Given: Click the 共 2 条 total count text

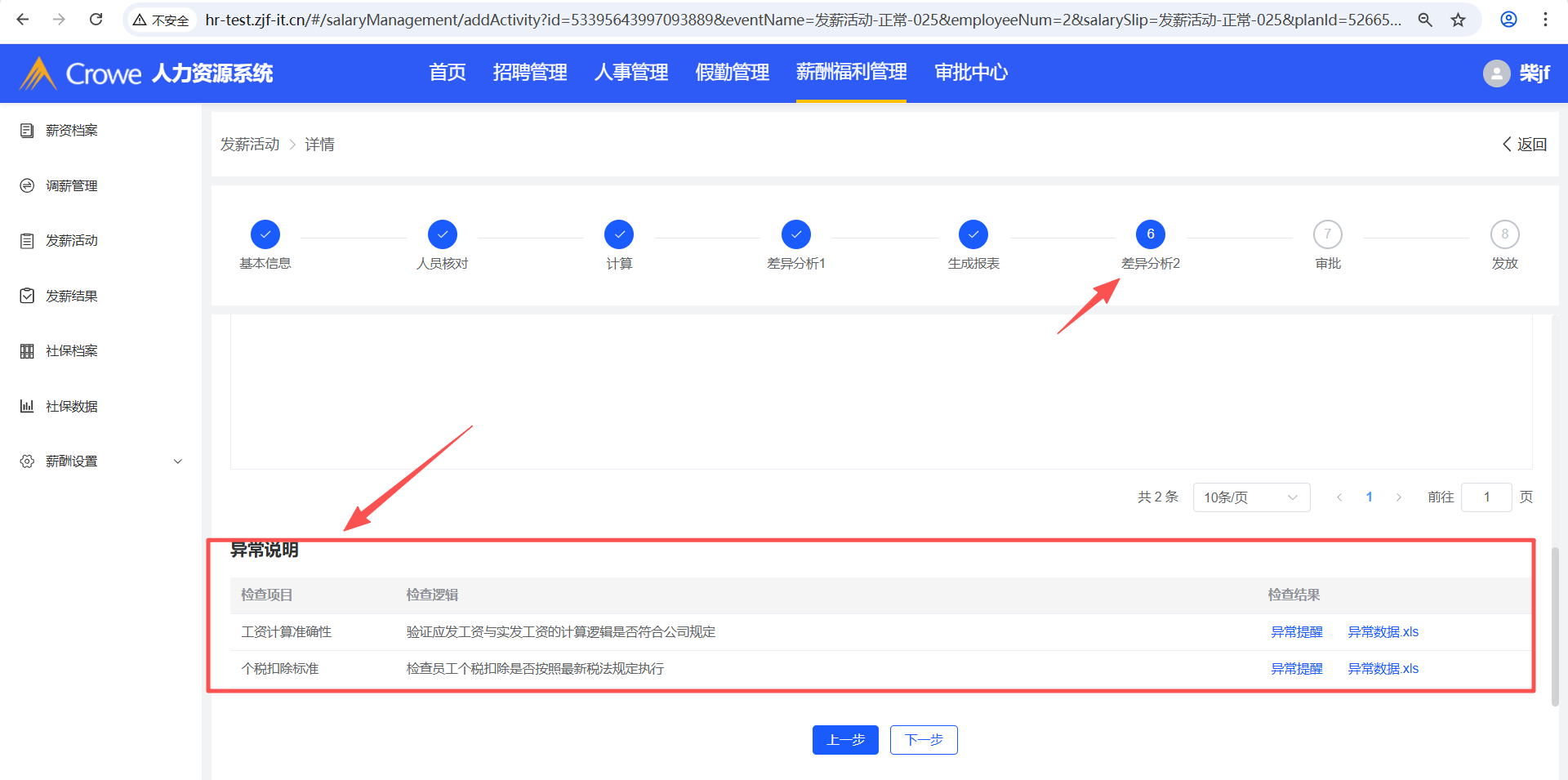Looking at the screenshot, I should click(x=1158, y=497).
